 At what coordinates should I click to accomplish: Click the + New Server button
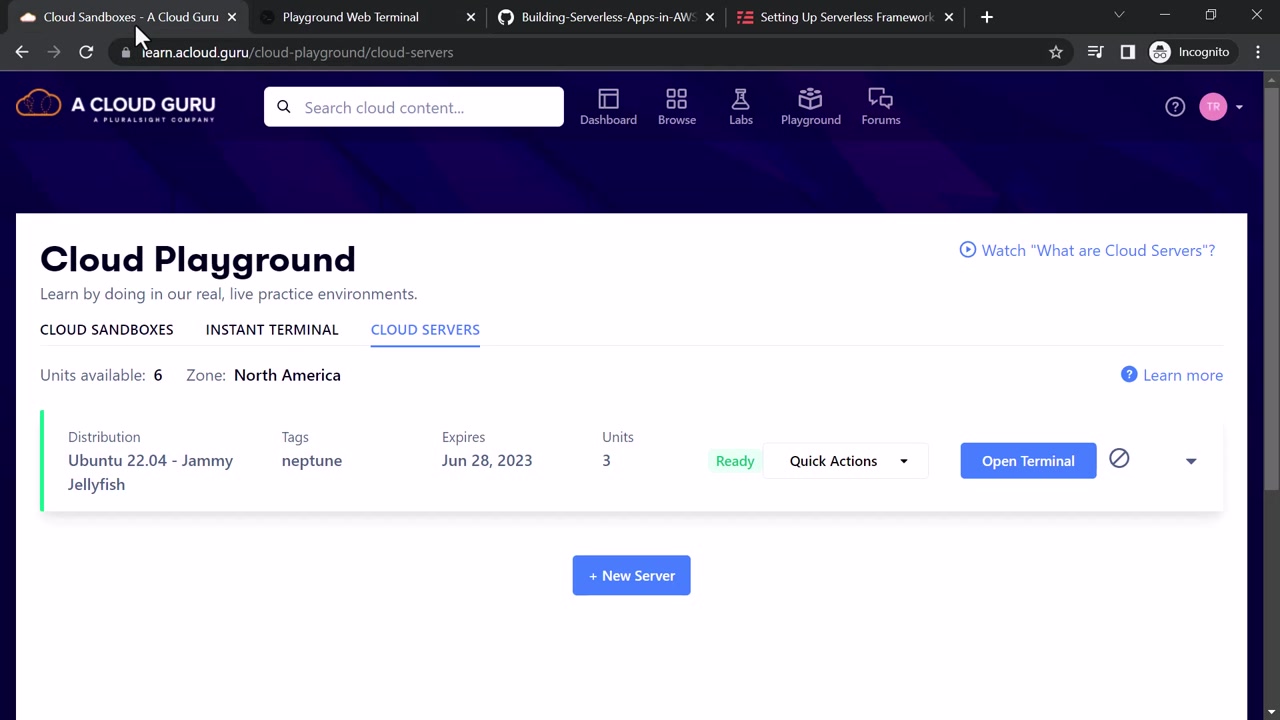[x=631, y=575]
